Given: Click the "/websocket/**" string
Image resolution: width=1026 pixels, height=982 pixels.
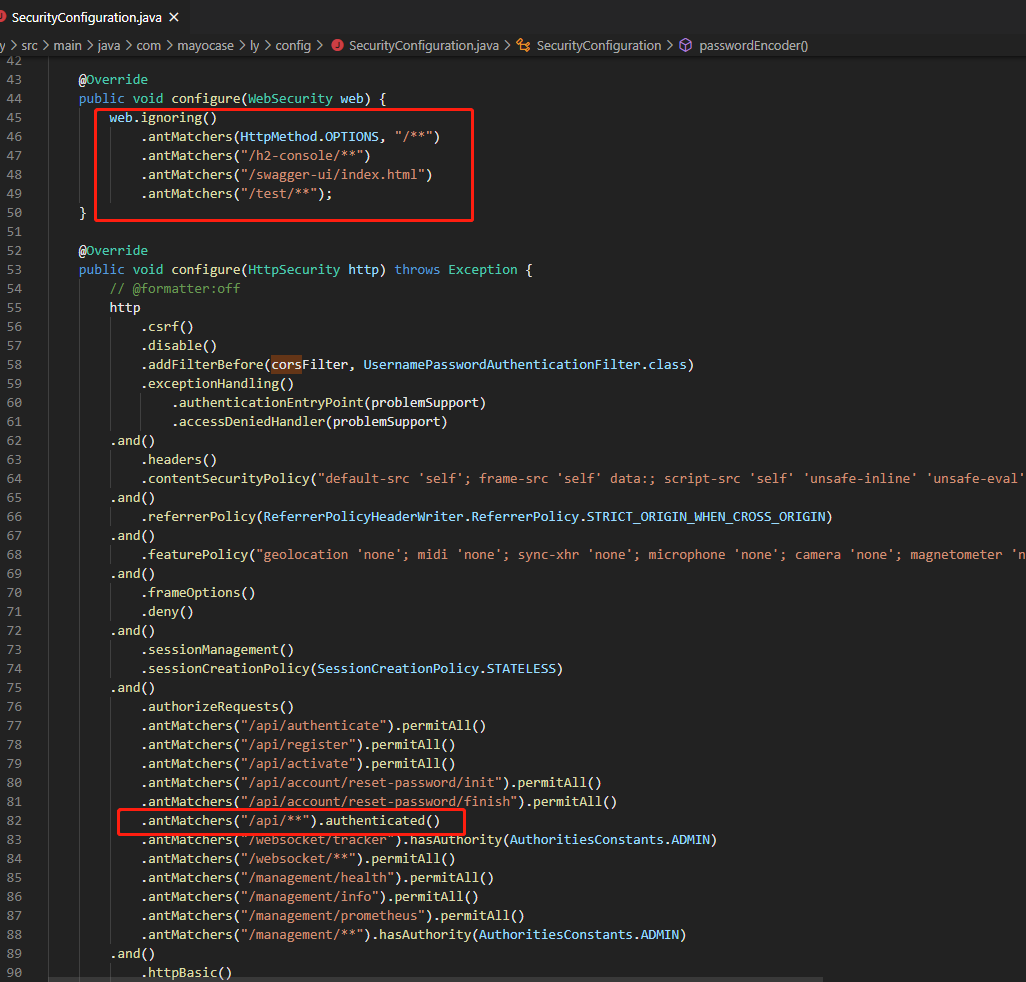Looking at the screenshot, I should coord(298,858).
